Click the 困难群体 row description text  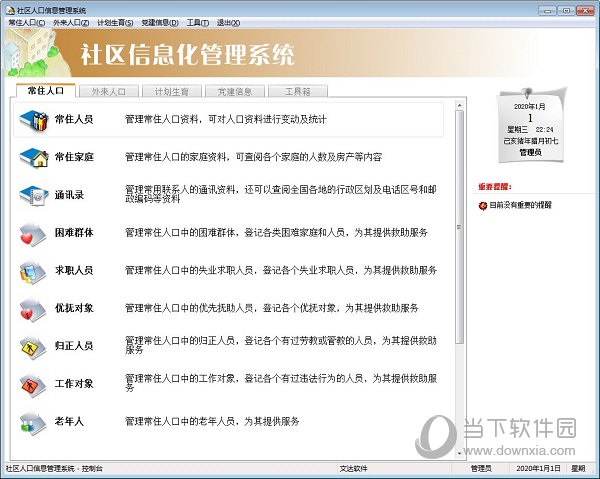276,233
